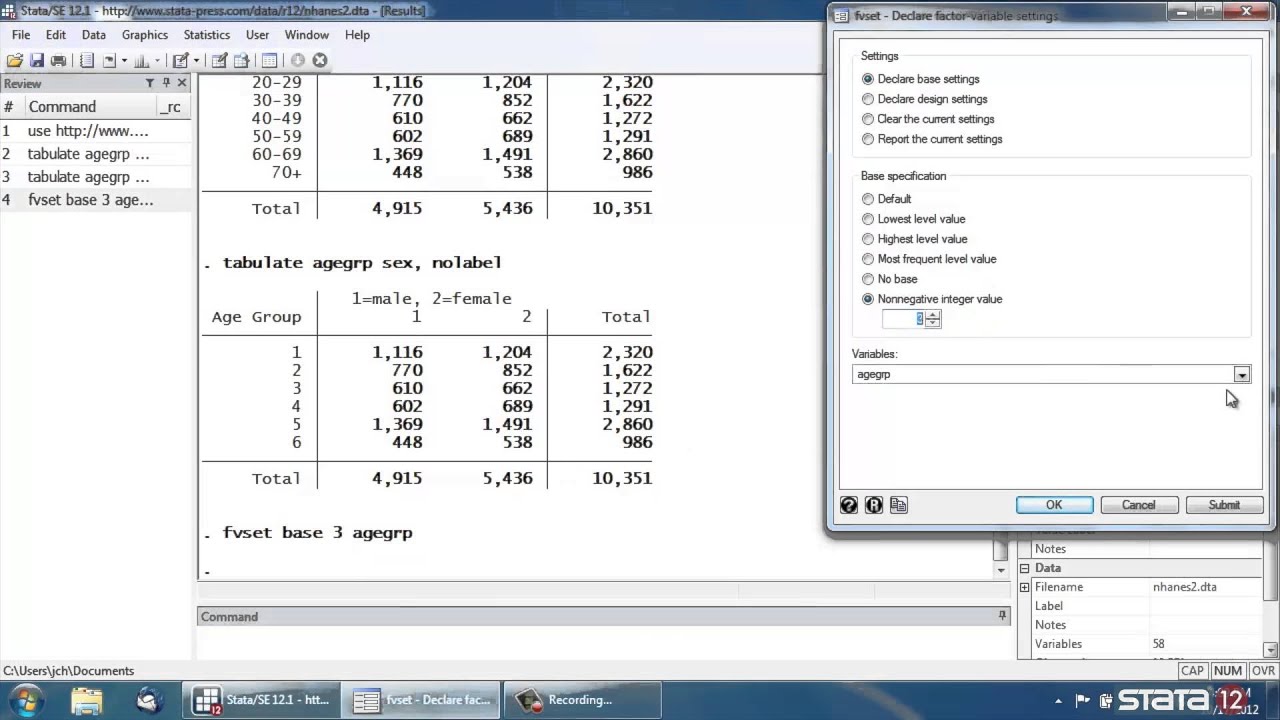This screenshot has height=720, width=1280.
Task: Choose Highest level value base option
Action: pos(868,239)
